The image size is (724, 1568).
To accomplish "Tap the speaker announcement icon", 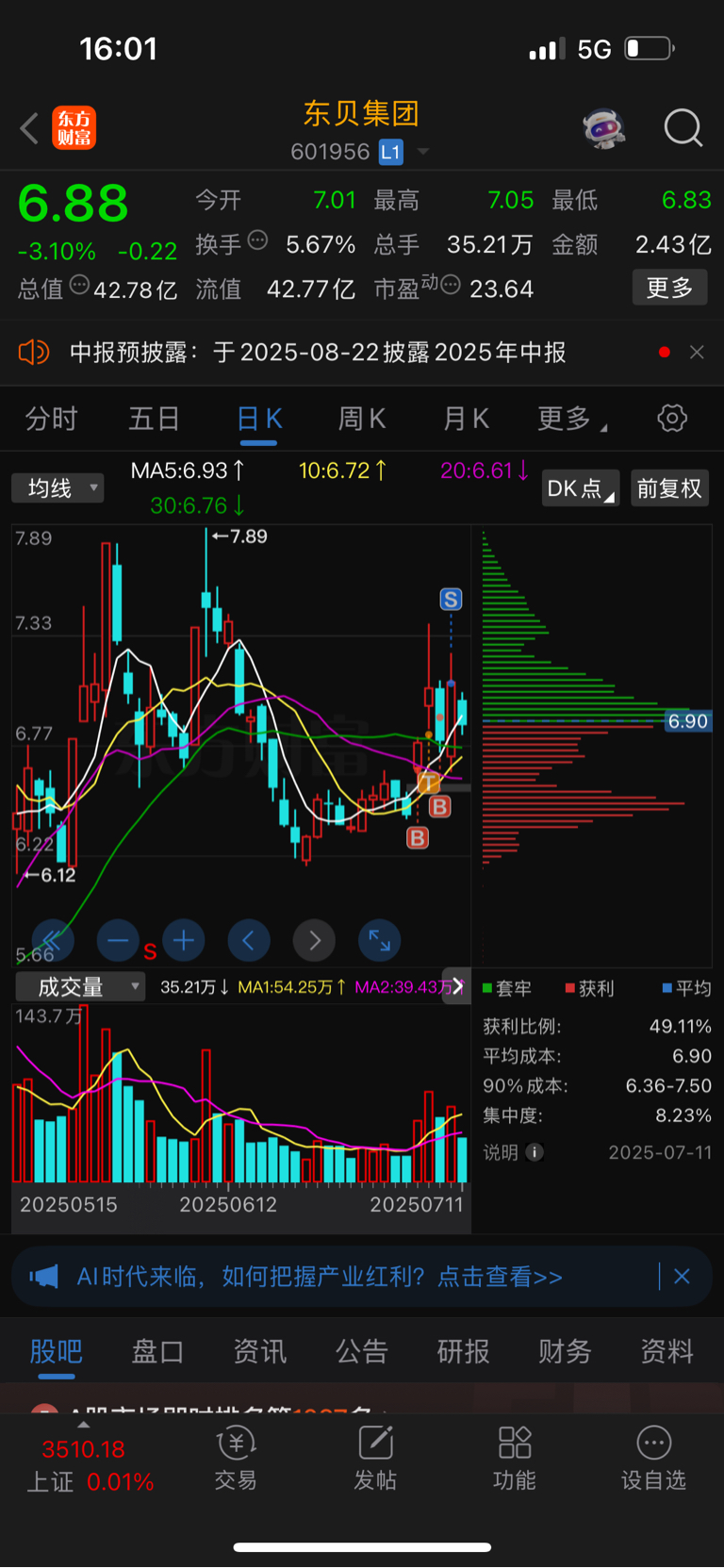I will tap(34, 353).
